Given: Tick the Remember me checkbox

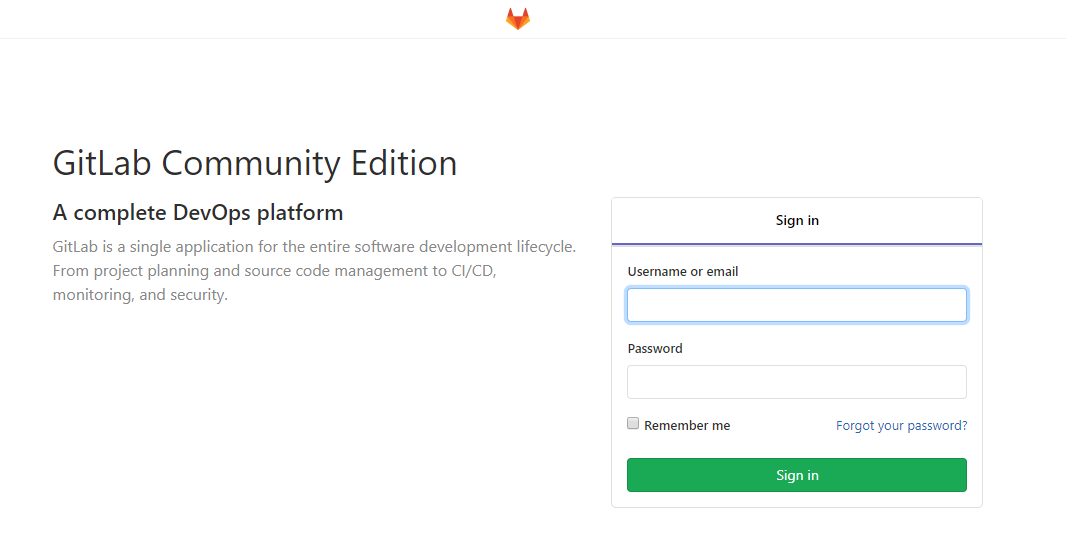Looking at the screenshot, I should point(633,424).
